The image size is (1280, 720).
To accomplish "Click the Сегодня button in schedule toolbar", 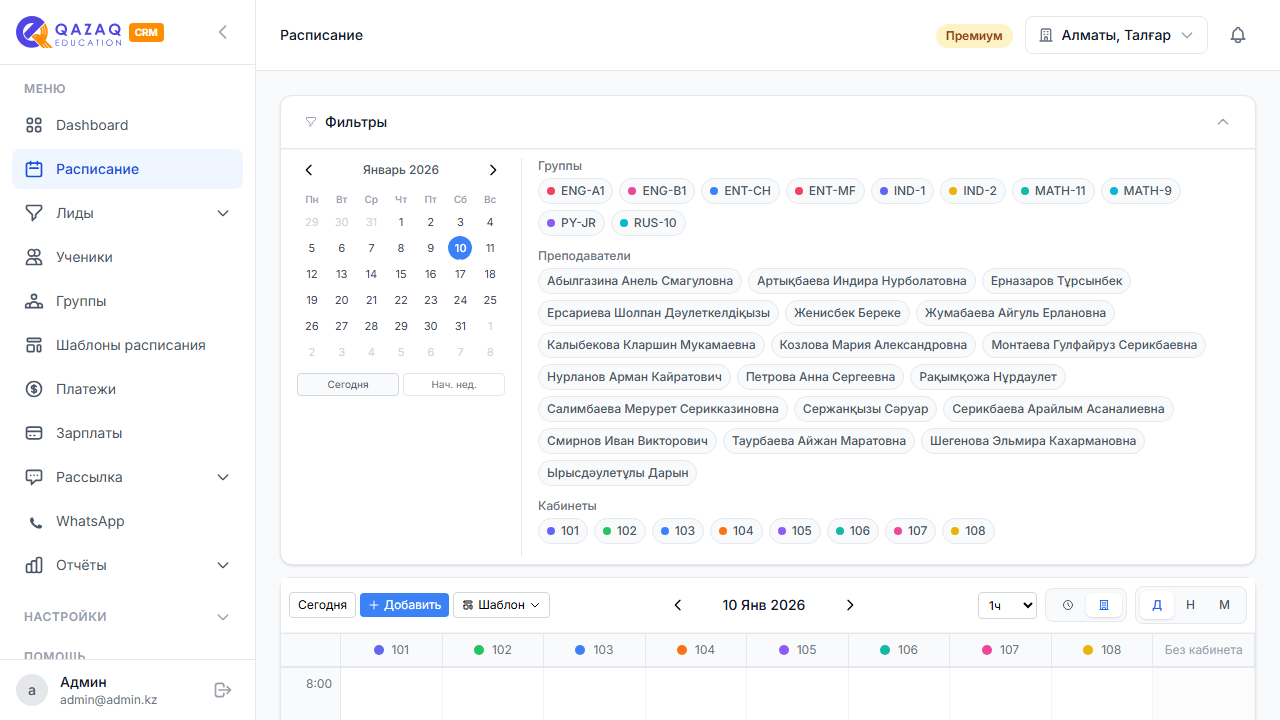I will click(322, 605).
